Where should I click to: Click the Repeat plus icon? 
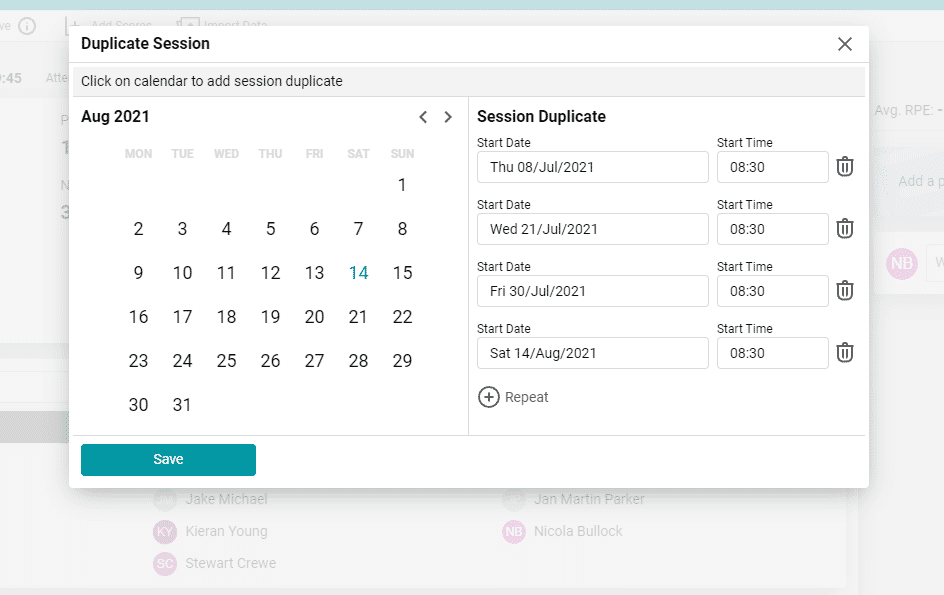coord(489,397)
